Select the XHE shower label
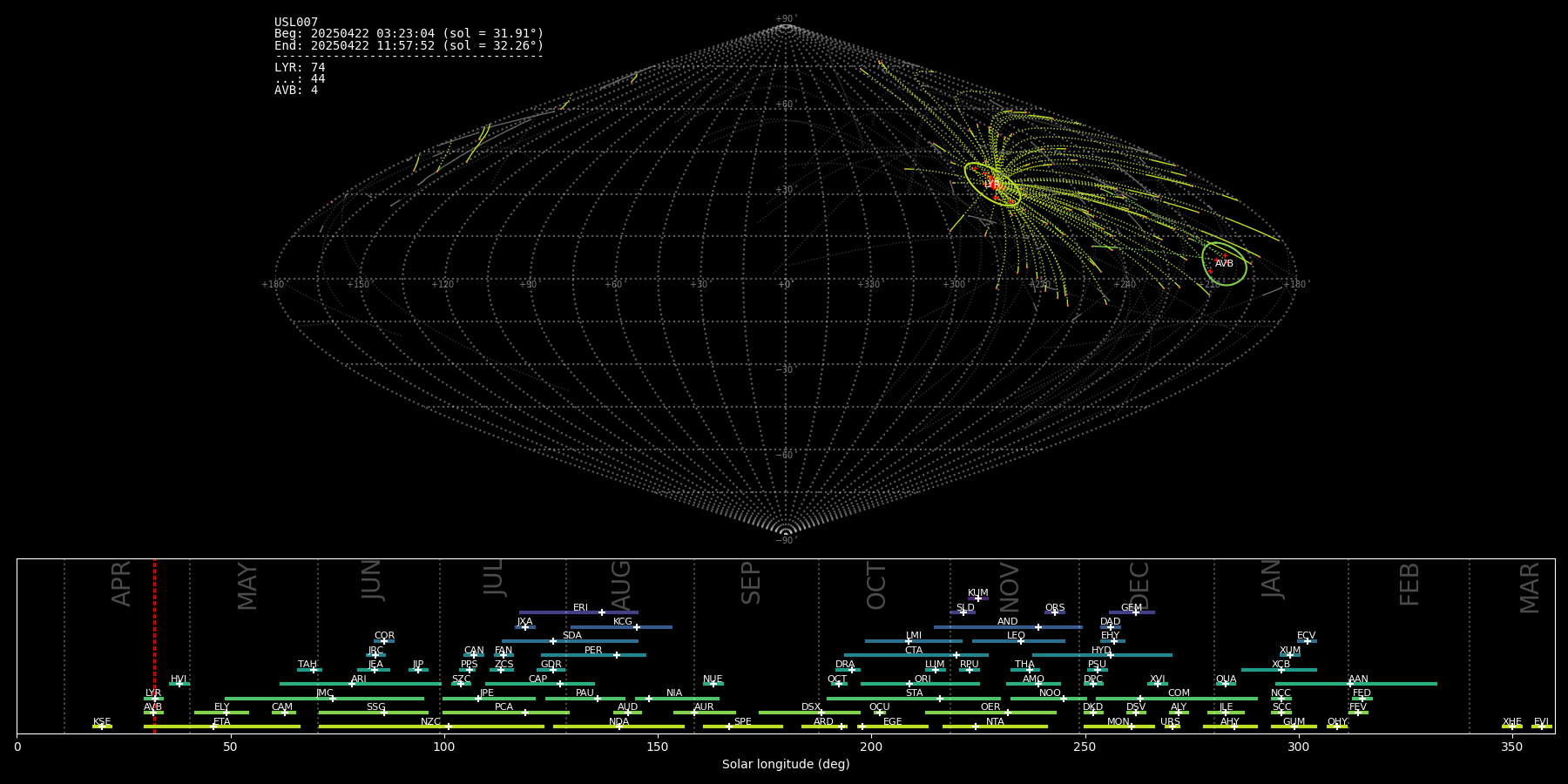The height and width of the screenshot is (784, 1568). pos(1512,722)
